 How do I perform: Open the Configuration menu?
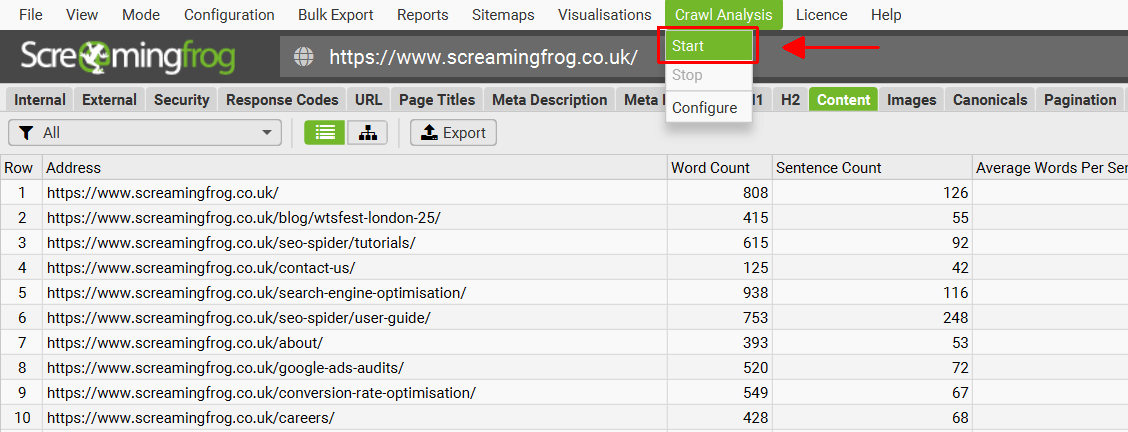[229, 14]
